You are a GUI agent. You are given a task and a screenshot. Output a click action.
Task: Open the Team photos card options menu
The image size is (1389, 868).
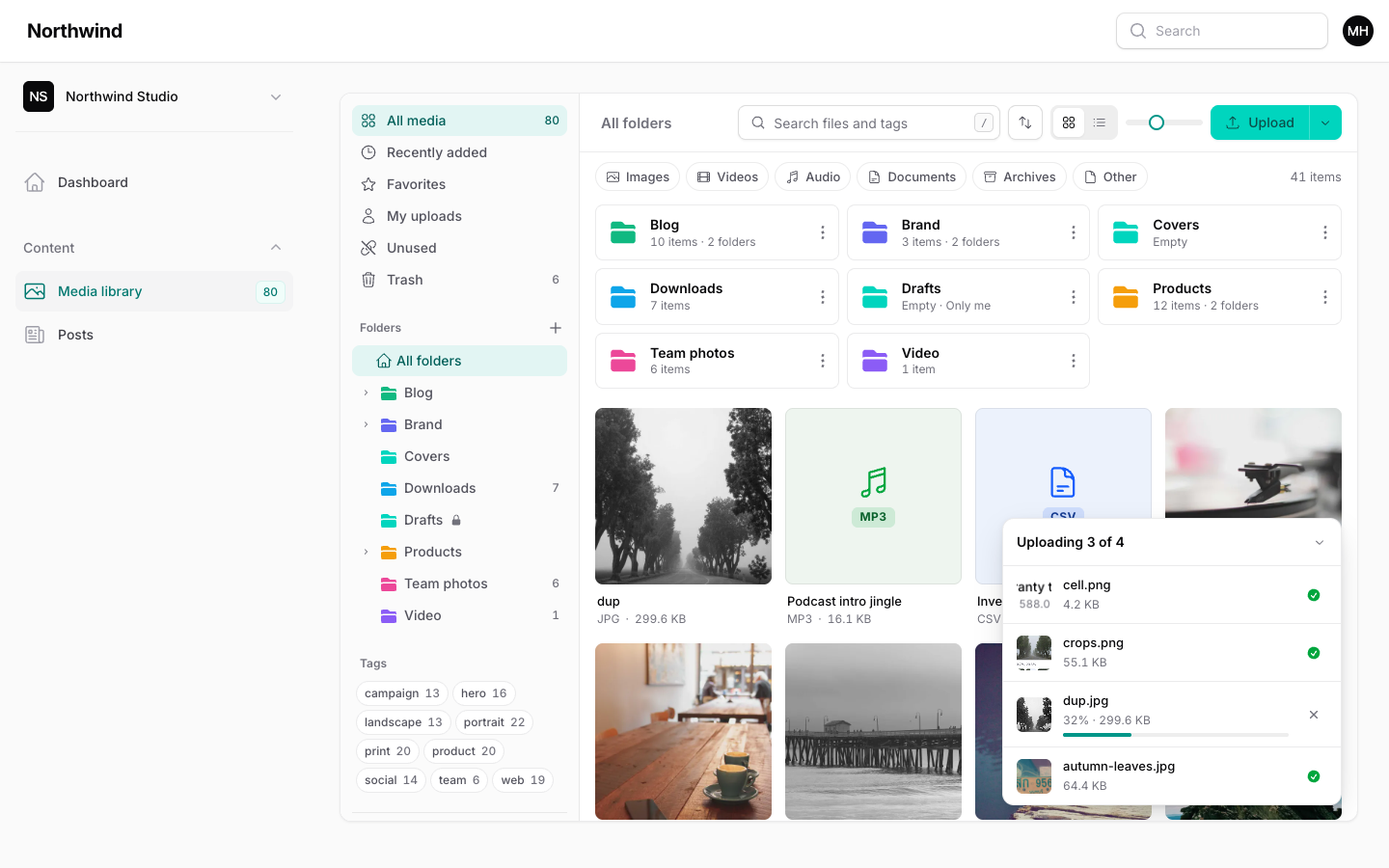pyautogui.click(x=822, y=361)
